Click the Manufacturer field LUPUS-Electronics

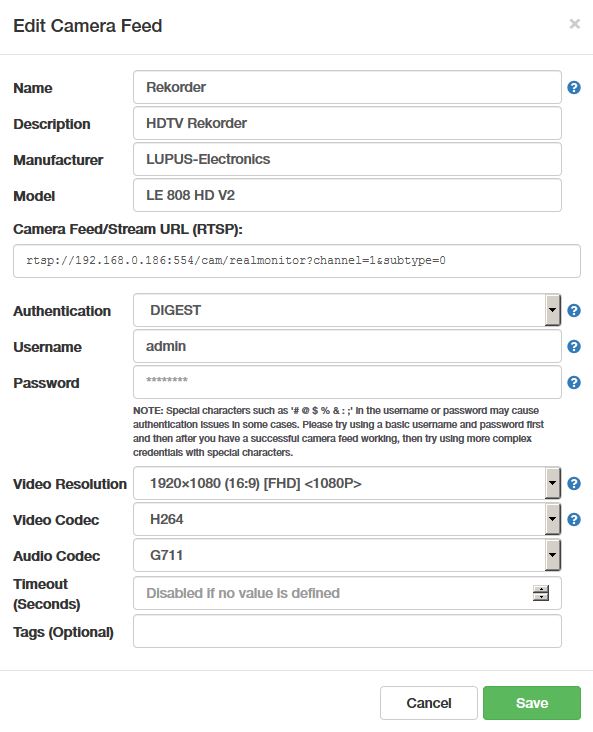[x=347, y=159]
